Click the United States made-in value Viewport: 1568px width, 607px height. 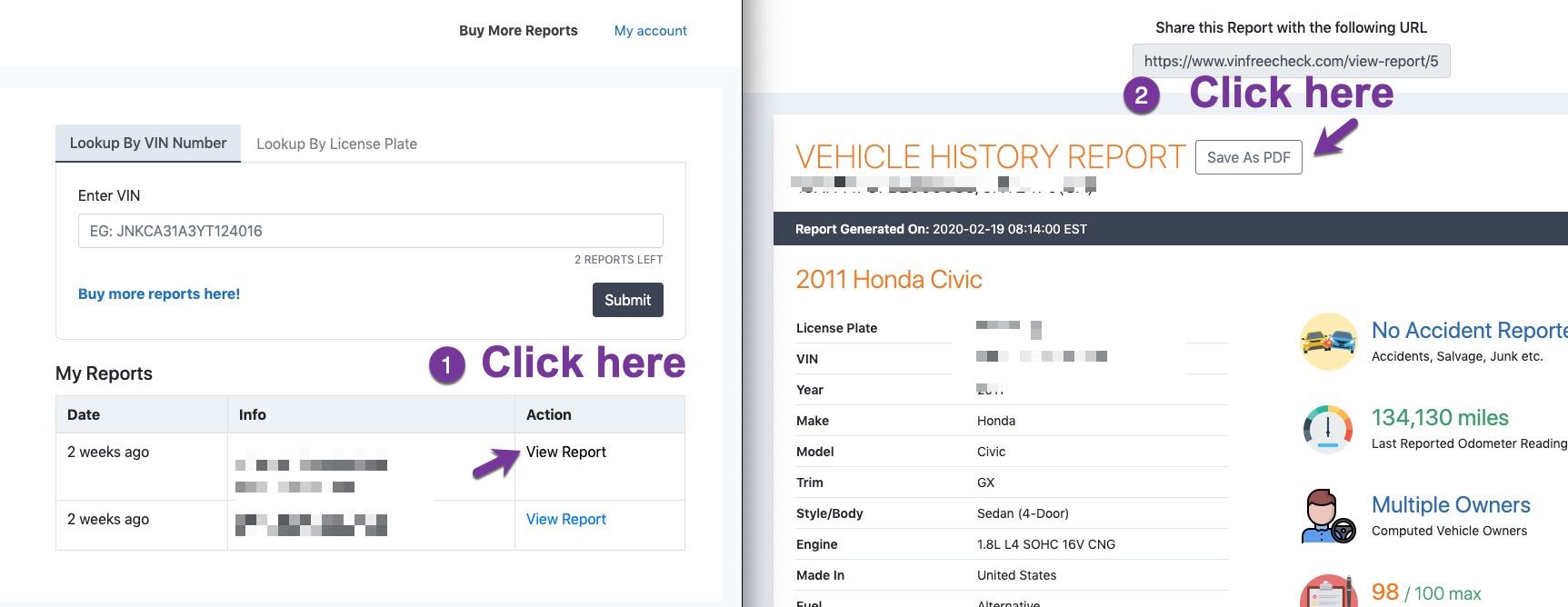click(1017, 575)
